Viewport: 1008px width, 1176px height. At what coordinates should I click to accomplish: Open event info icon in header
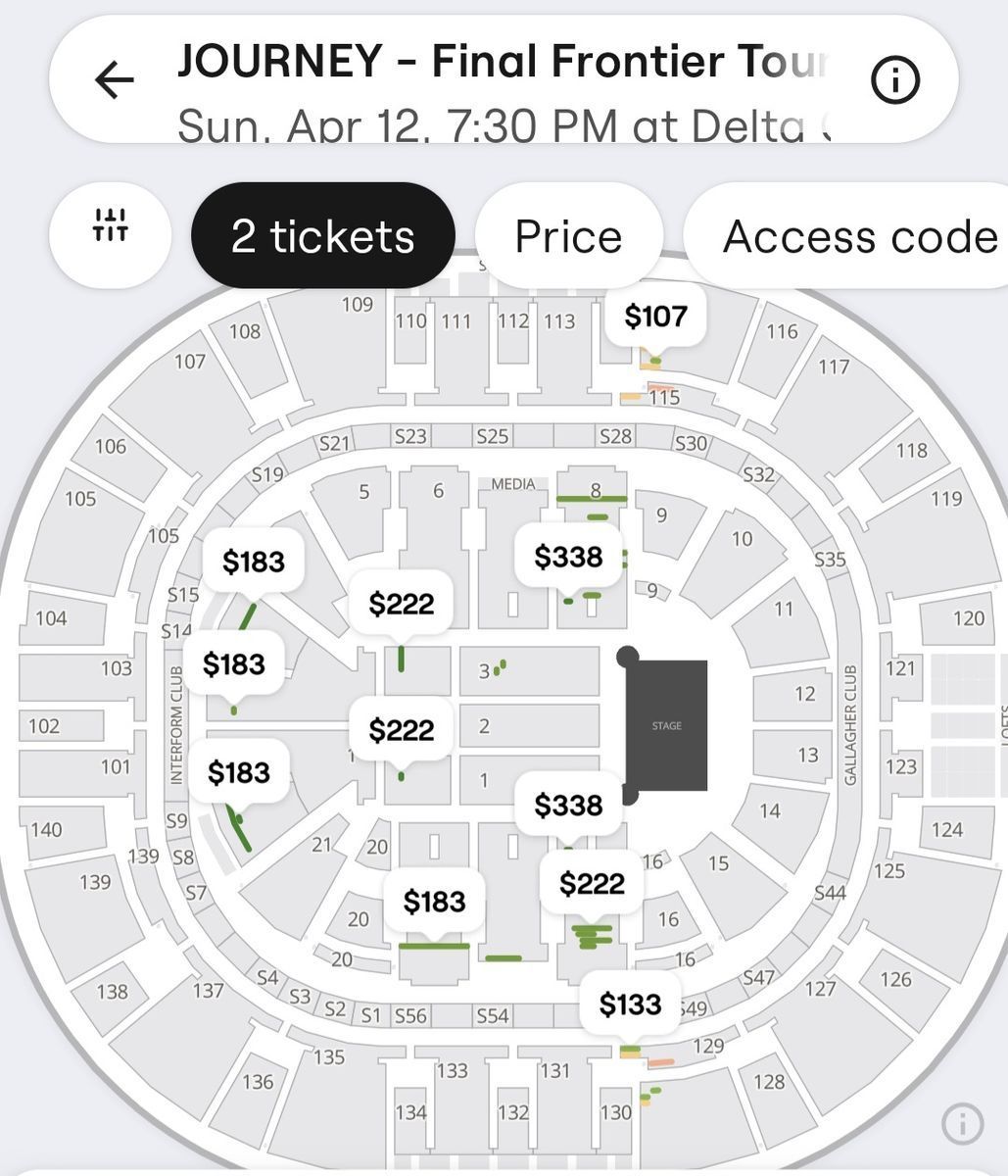[x=895, y=80]
